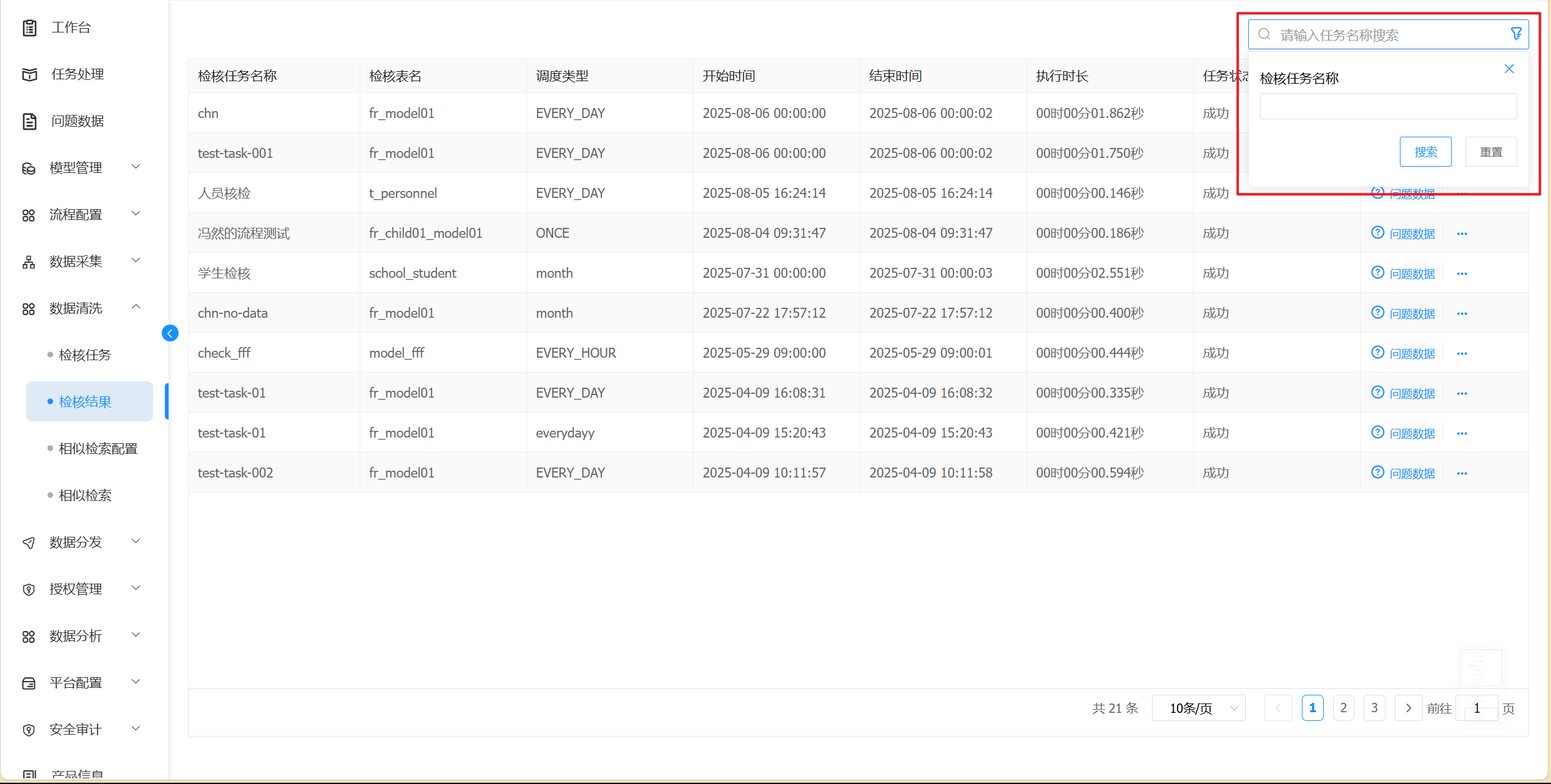The image size is (1551, 784).
Task: Click the 问题数据 document icon in sidebar
Action: pos(29,121)
